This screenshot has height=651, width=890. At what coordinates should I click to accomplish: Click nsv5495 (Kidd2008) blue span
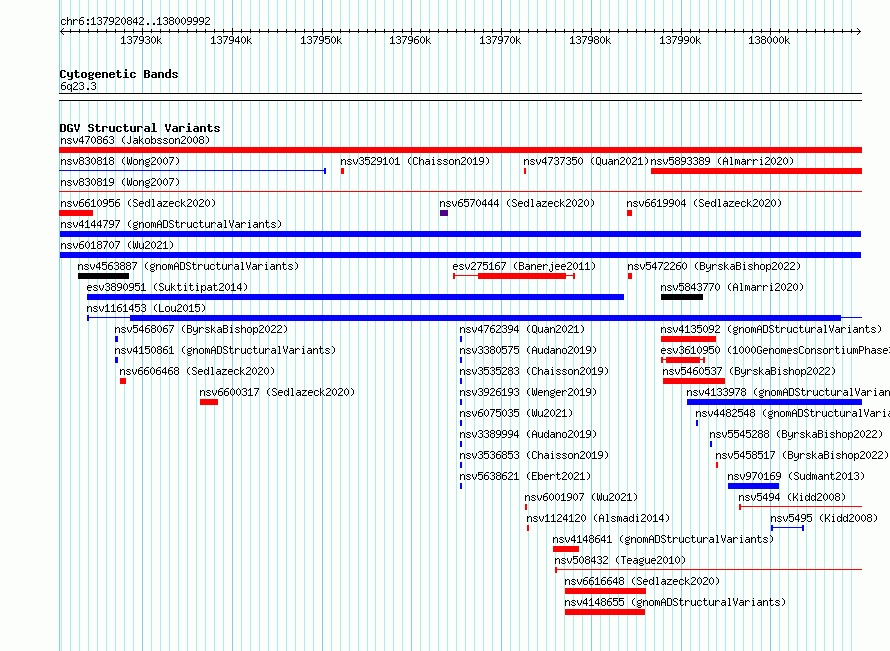[787, 528]
